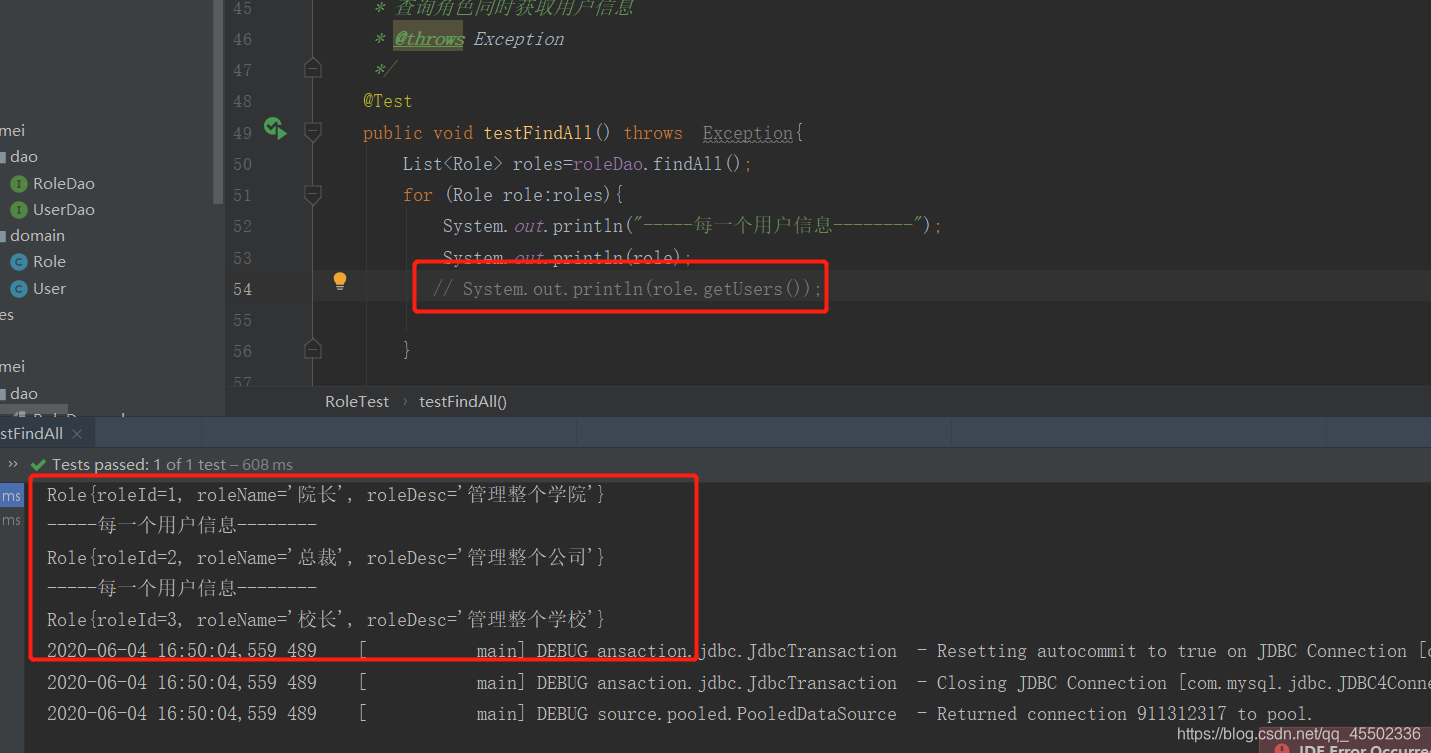Viewport: 1431px width, 753px height.
Task: Click the roleId=3 output line
Action: coord(326,619)
